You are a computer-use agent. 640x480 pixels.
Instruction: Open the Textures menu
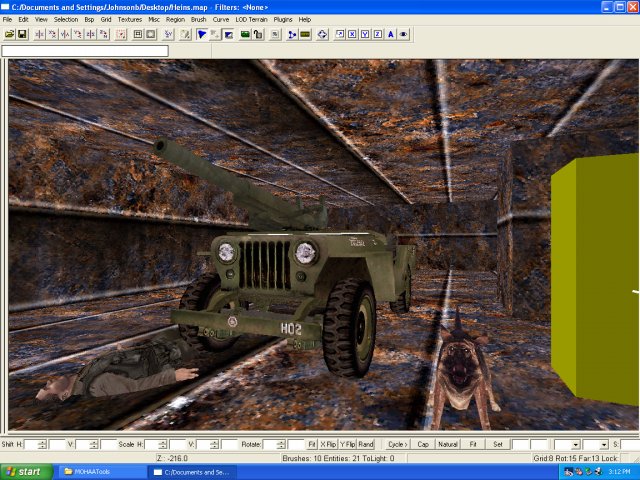130,19
